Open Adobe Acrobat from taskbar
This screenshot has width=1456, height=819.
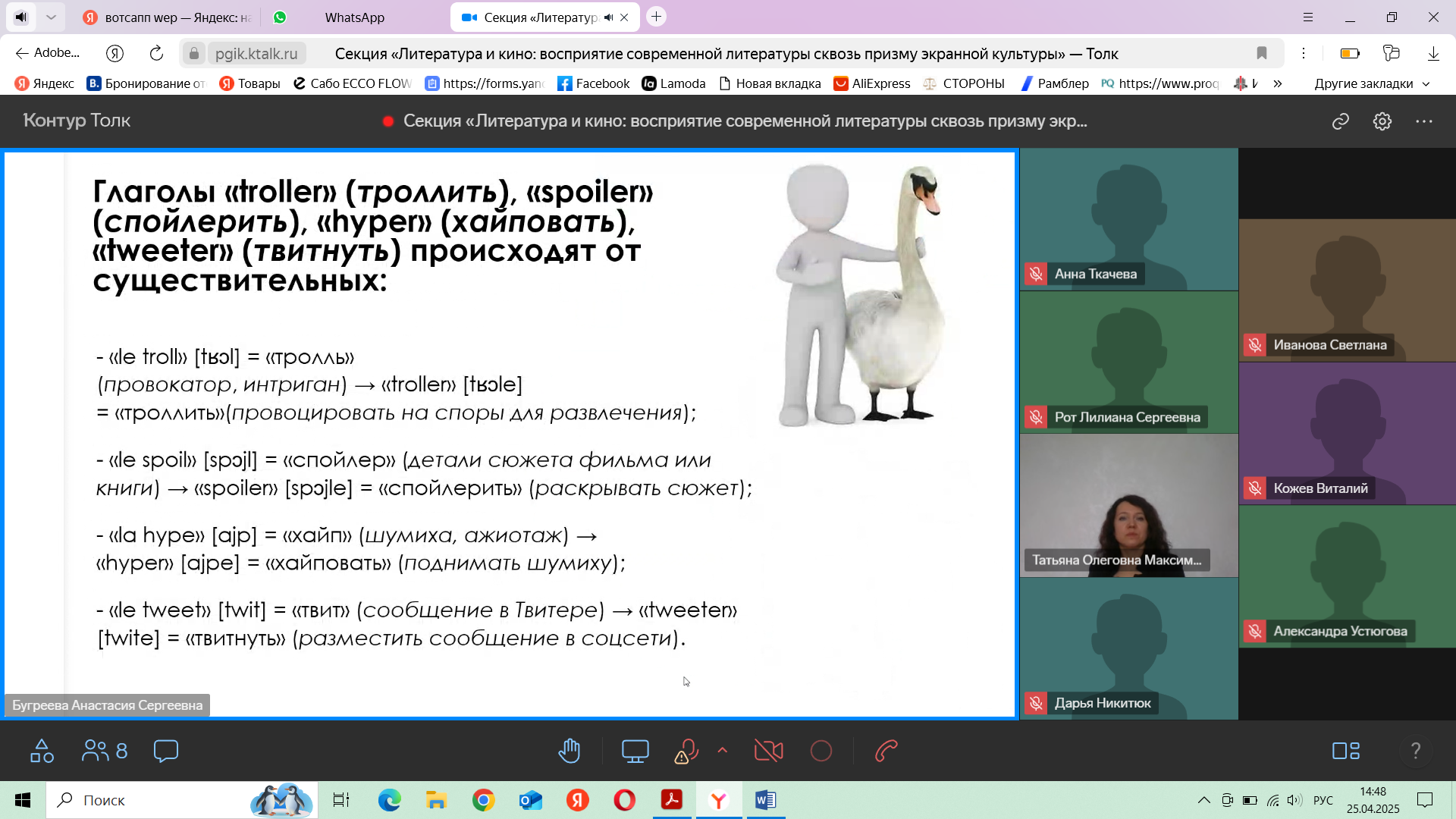coord(671,800)
